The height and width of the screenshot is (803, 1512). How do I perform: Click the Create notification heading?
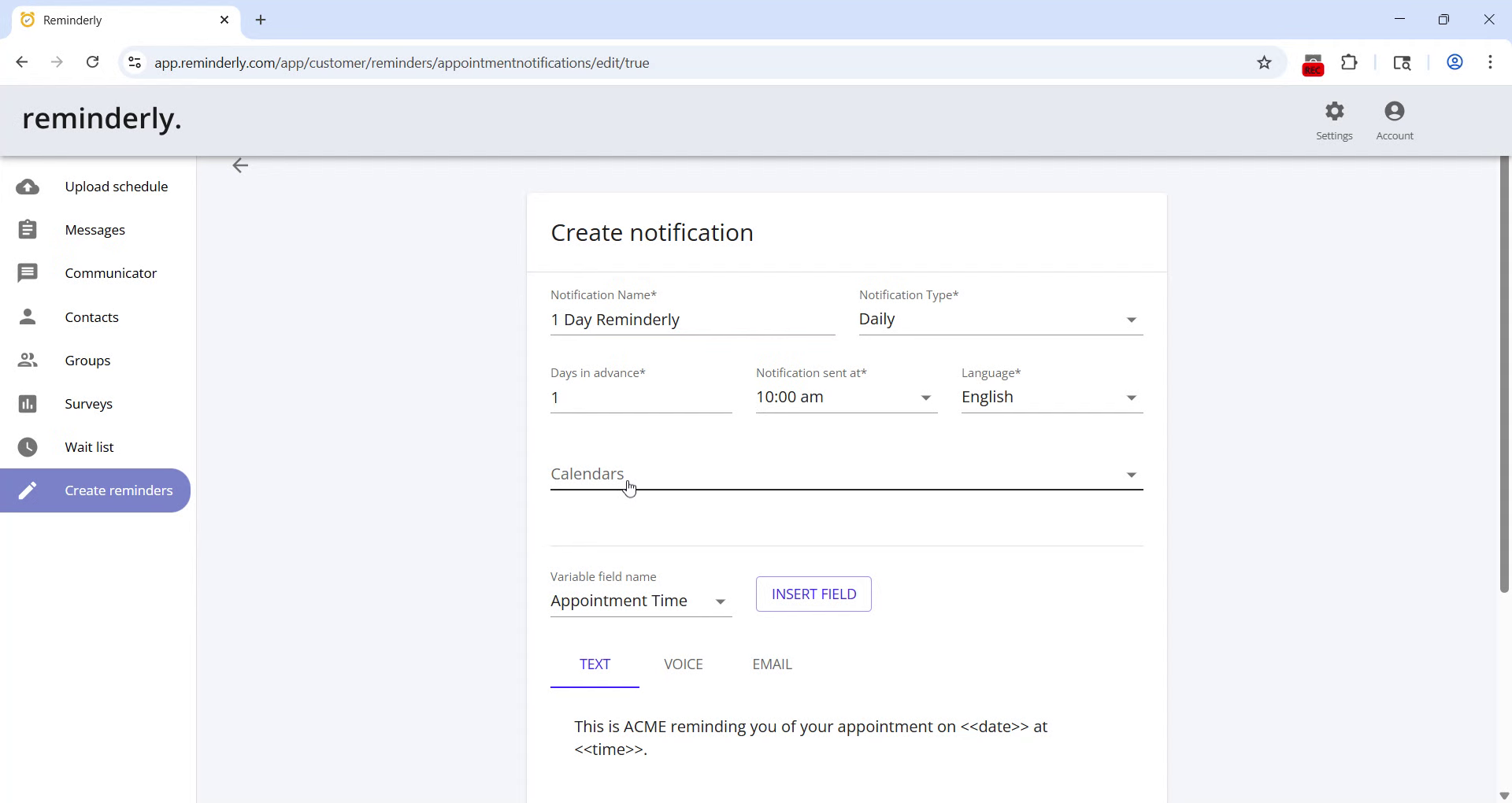(652, 233)
